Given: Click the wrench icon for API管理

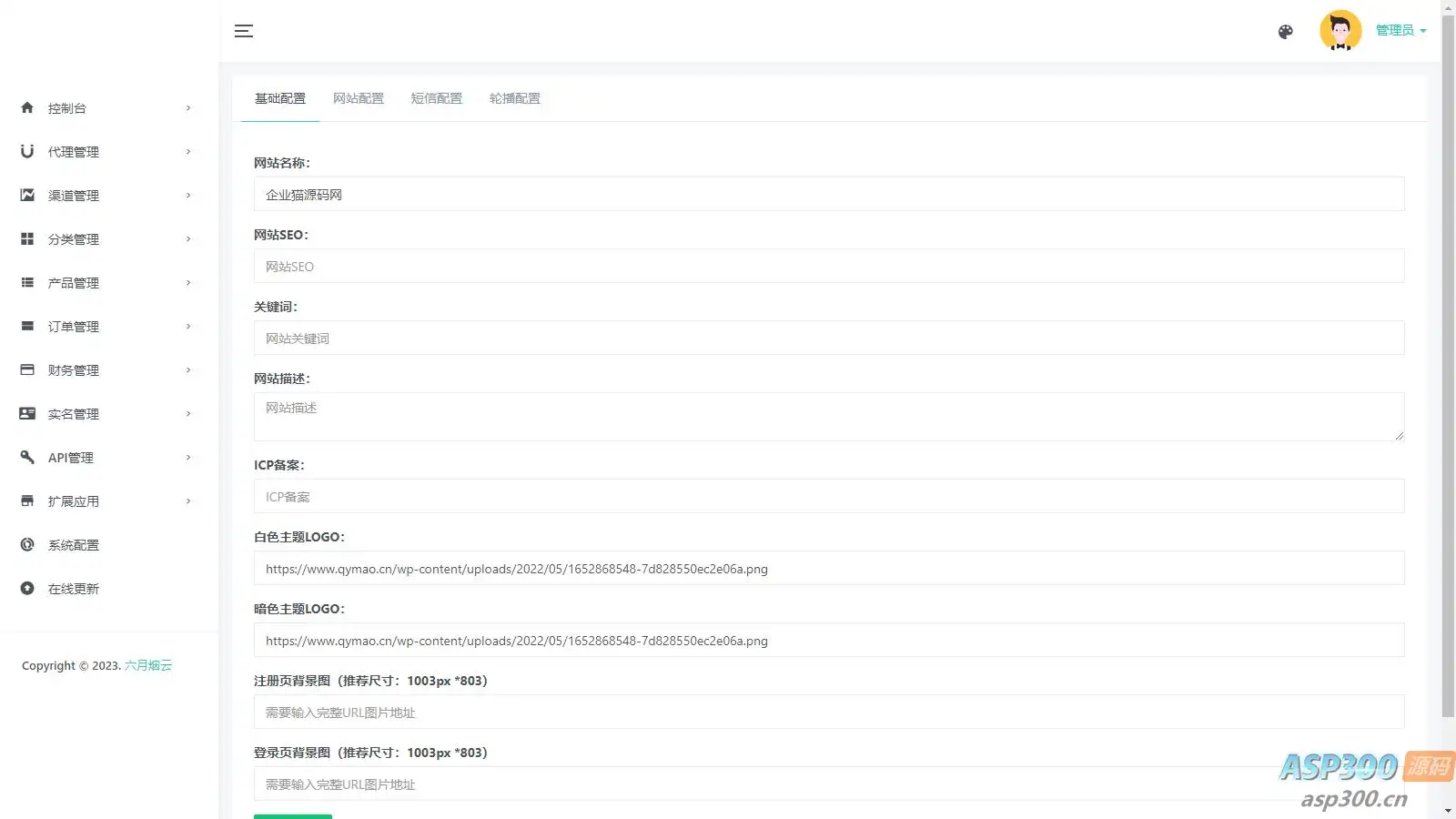Looking at the screenshot, I should [27, 457].
